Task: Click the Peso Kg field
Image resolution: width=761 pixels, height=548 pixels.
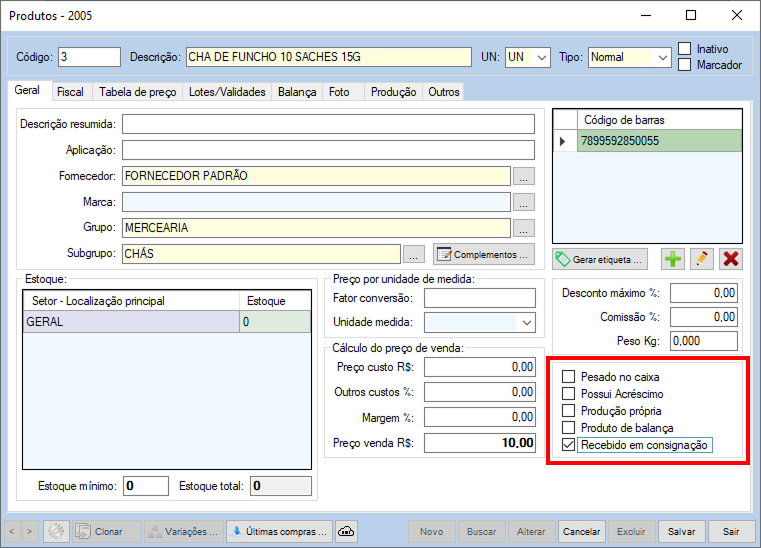Action: (704, 341)
